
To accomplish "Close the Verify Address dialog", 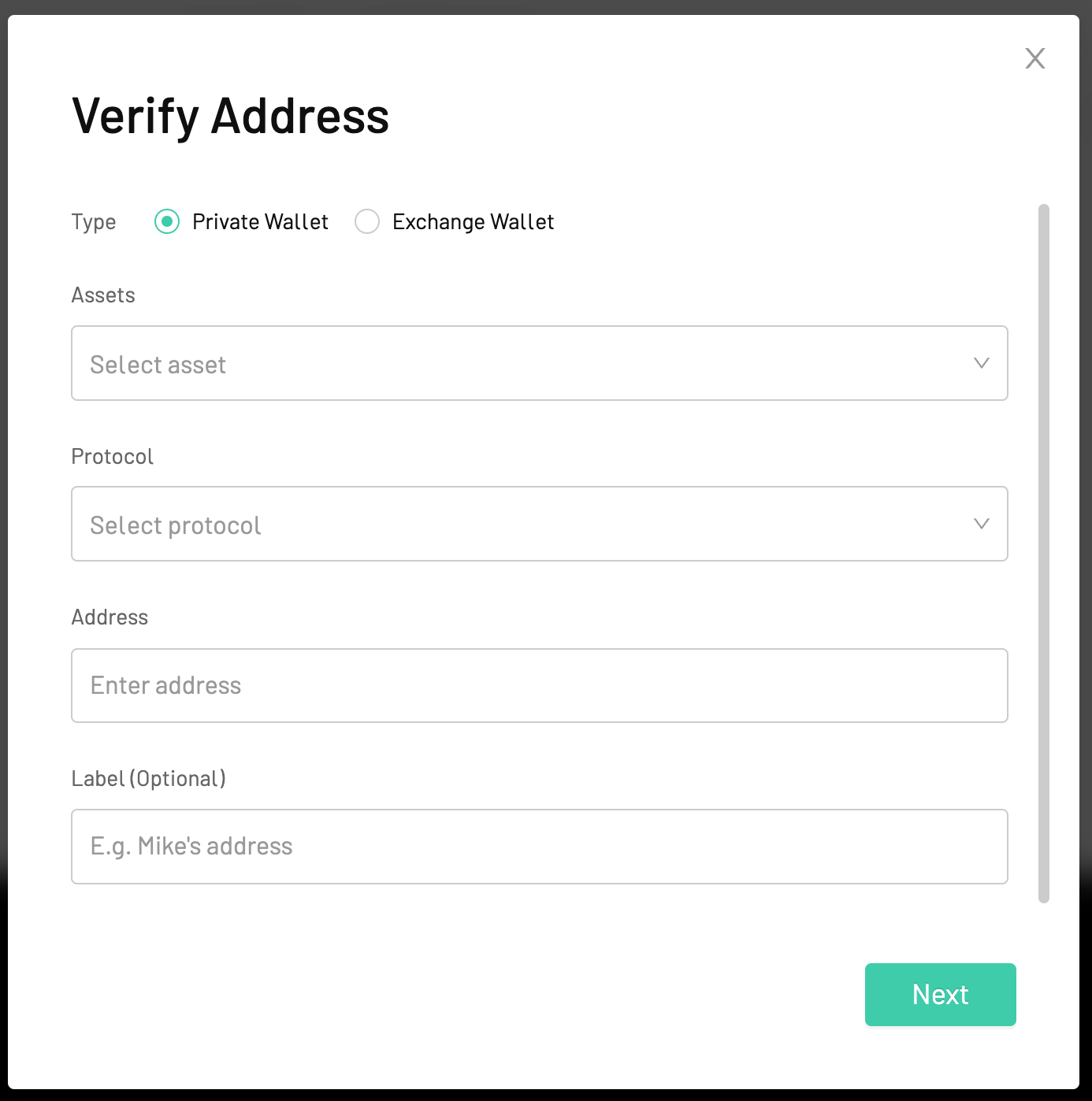I will click(1034, 58).
